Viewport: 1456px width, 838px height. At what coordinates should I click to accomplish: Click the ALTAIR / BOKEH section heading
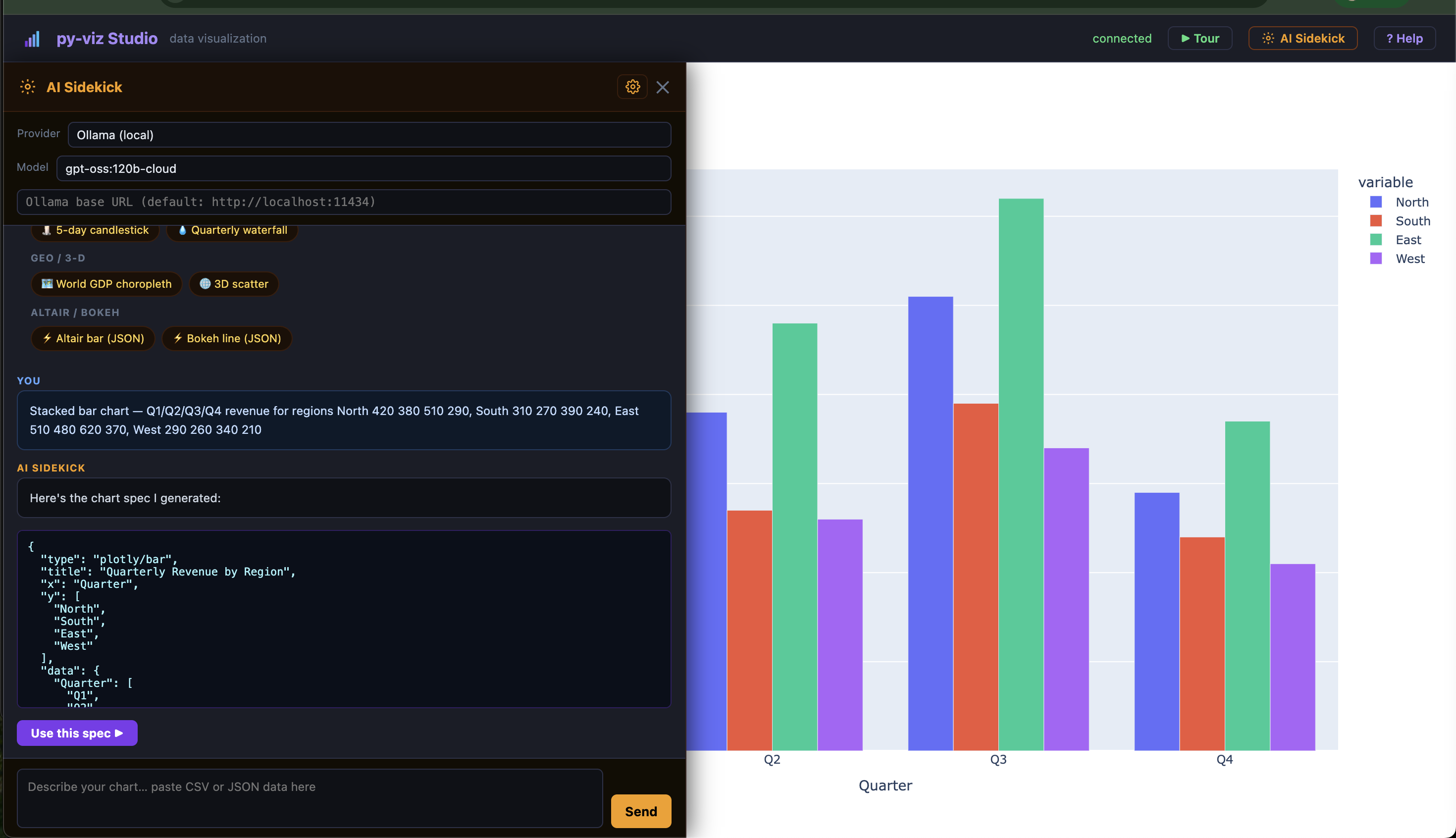tap(75, 313)
